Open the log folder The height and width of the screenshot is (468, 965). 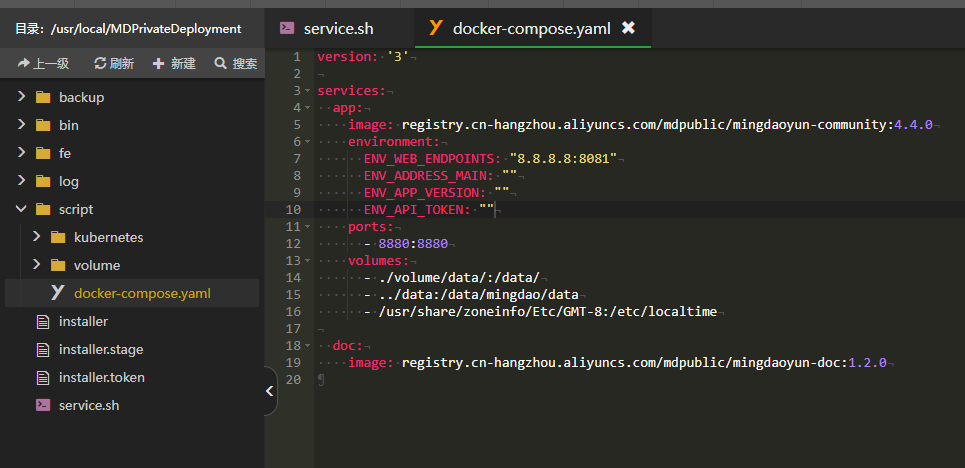(68, 181)
